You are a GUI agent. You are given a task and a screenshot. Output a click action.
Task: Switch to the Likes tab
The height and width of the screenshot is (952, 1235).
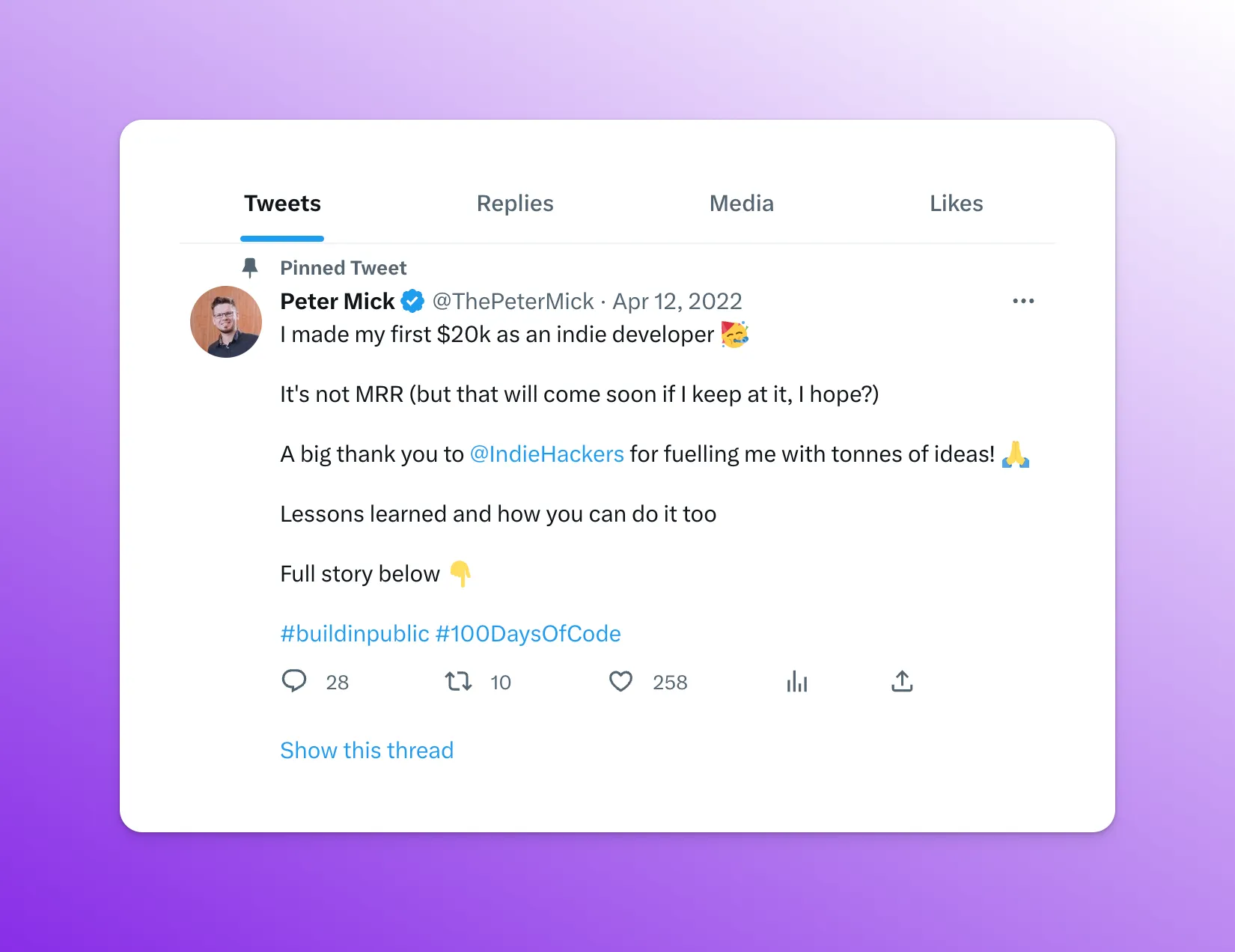(x=957, y=204)
